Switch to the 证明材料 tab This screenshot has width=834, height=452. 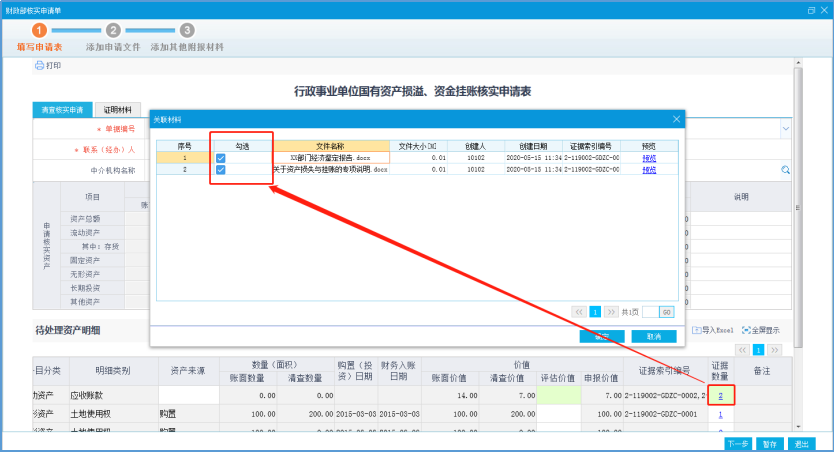(x=120, y=110)
